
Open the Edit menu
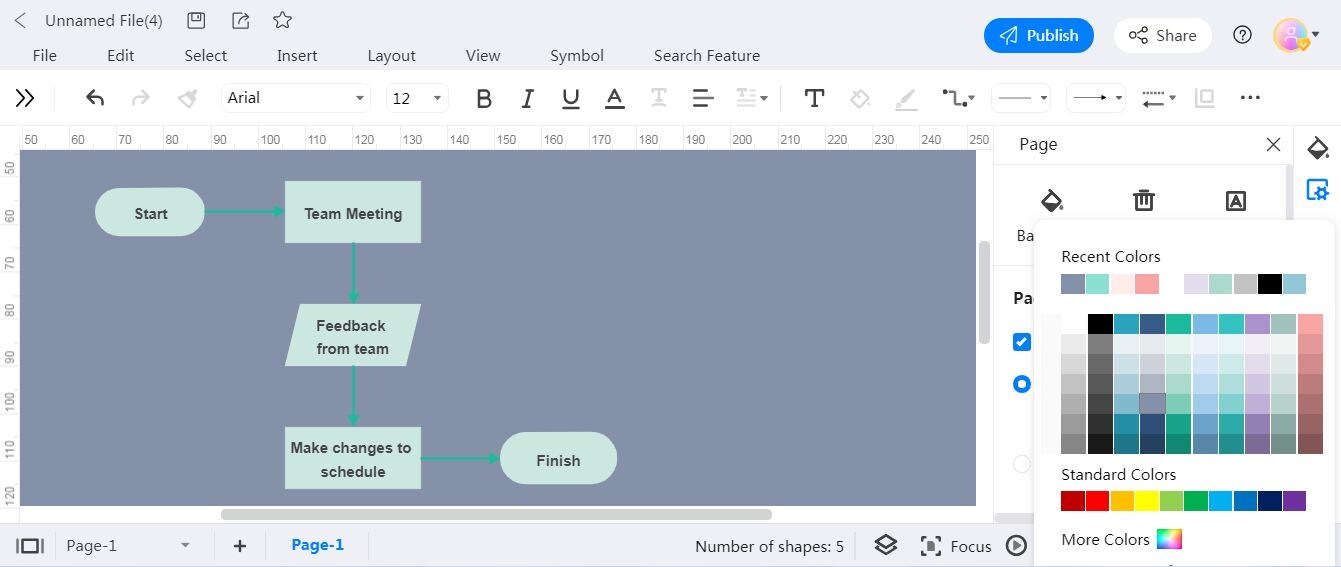(x=120, y=56)
